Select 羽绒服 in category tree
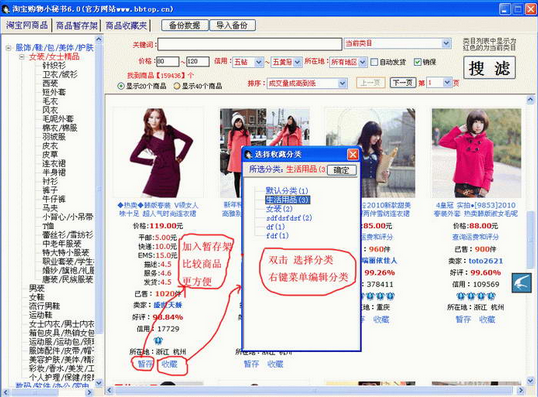538x397 pixels. (x=54, y=137)
